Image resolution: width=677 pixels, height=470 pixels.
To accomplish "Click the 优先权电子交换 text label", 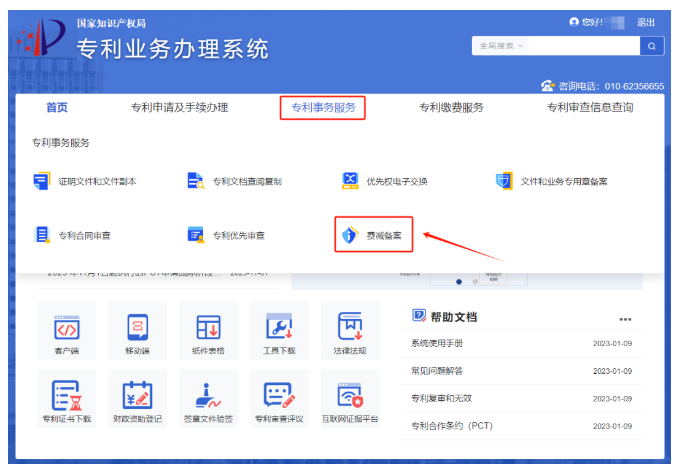I will (397, 181).
